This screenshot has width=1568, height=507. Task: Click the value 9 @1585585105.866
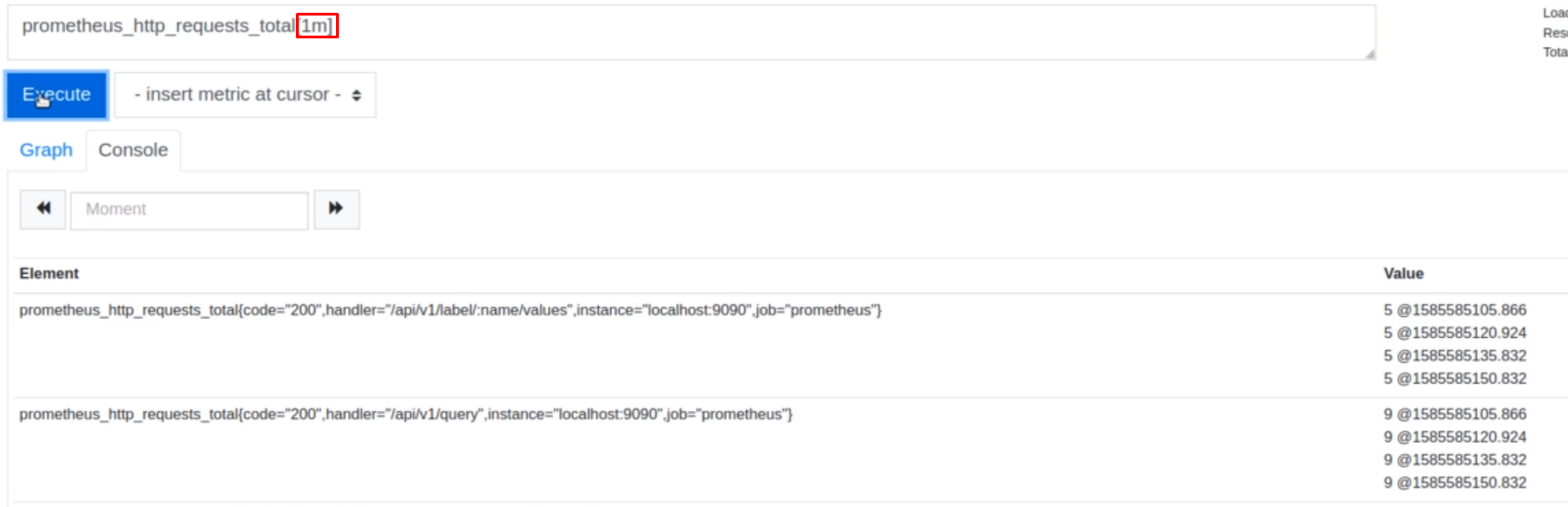[1455, 414]
